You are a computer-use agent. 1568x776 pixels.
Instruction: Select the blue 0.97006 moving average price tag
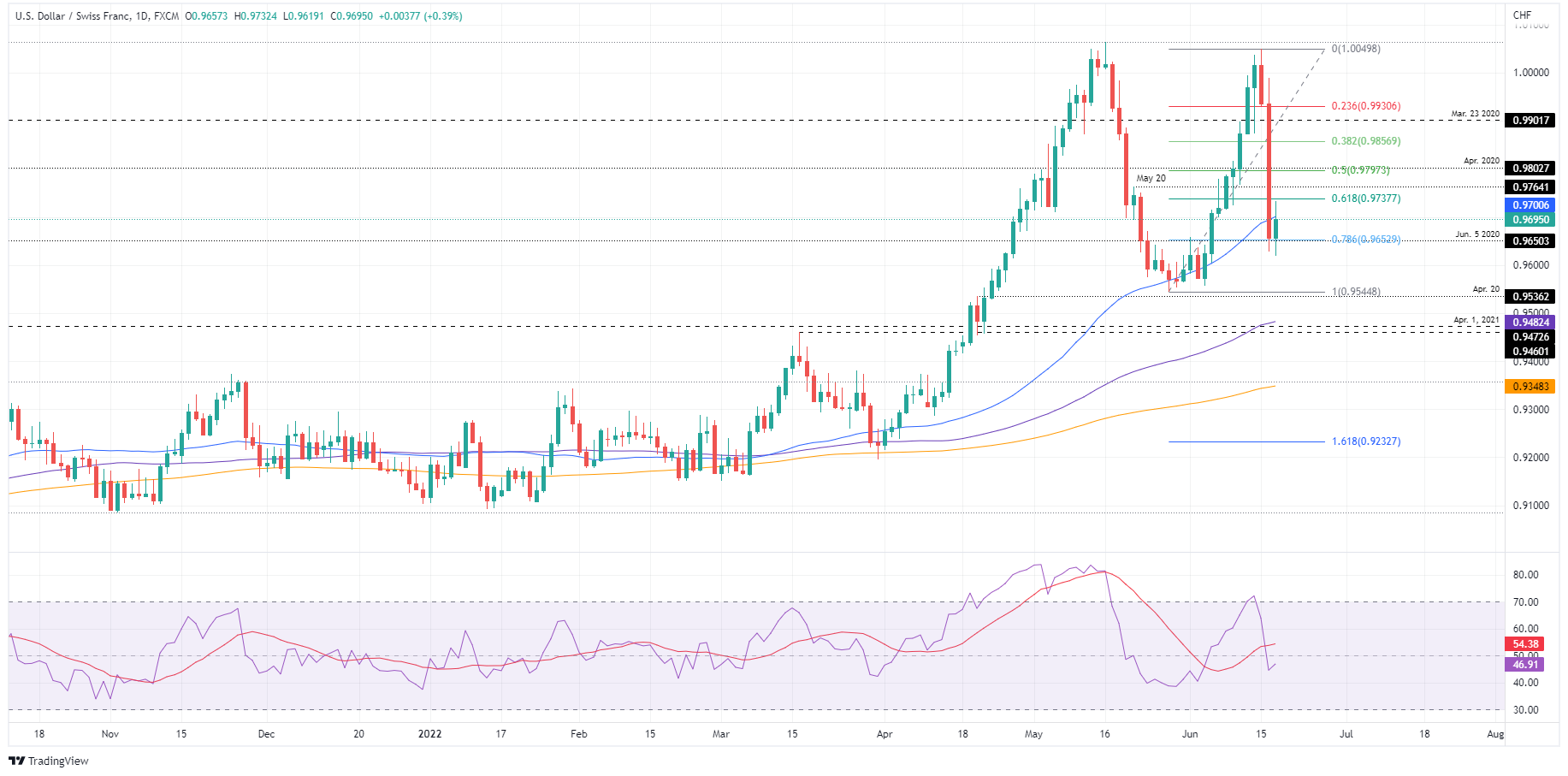[1530, 205]
